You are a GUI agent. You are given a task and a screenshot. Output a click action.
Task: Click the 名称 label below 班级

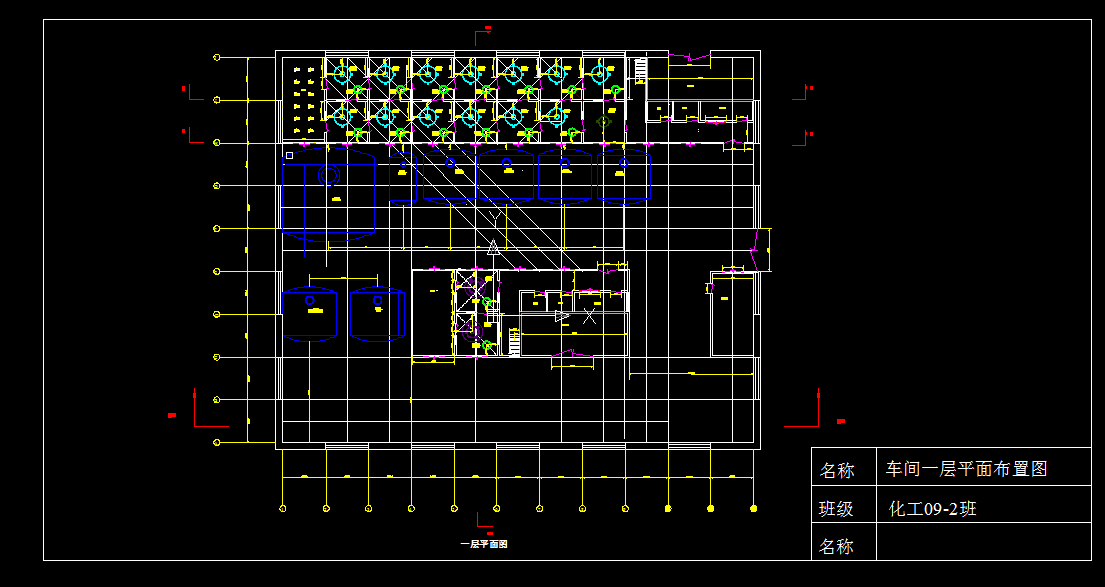(837, 547)
